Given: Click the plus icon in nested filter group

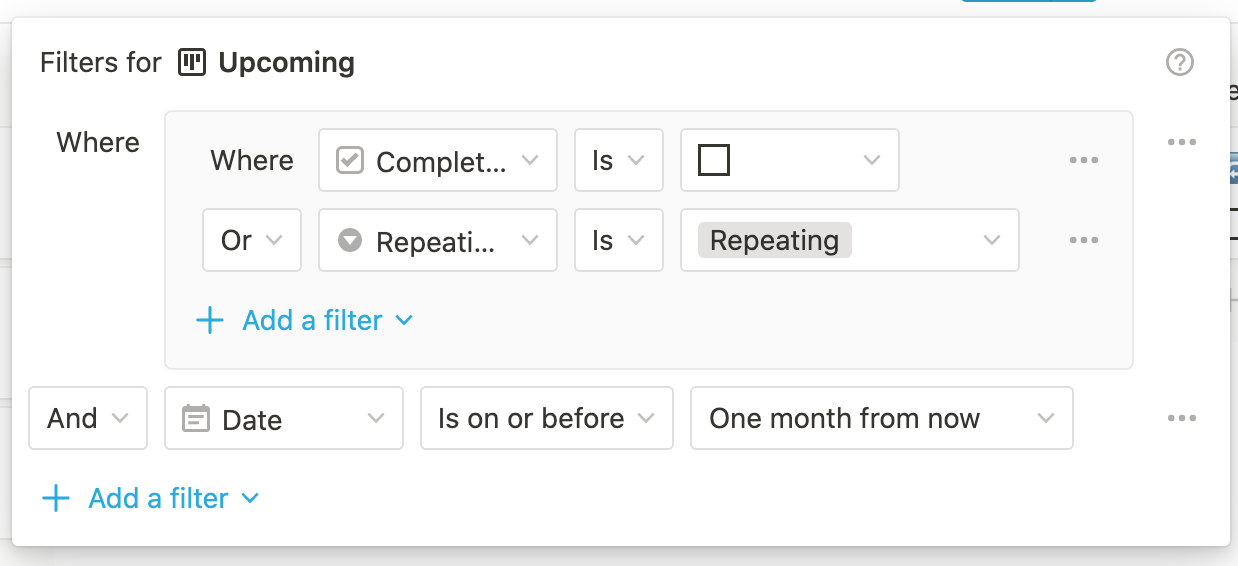Looking at the screenshot, I should pyautogui.click(x=210, y=321).
